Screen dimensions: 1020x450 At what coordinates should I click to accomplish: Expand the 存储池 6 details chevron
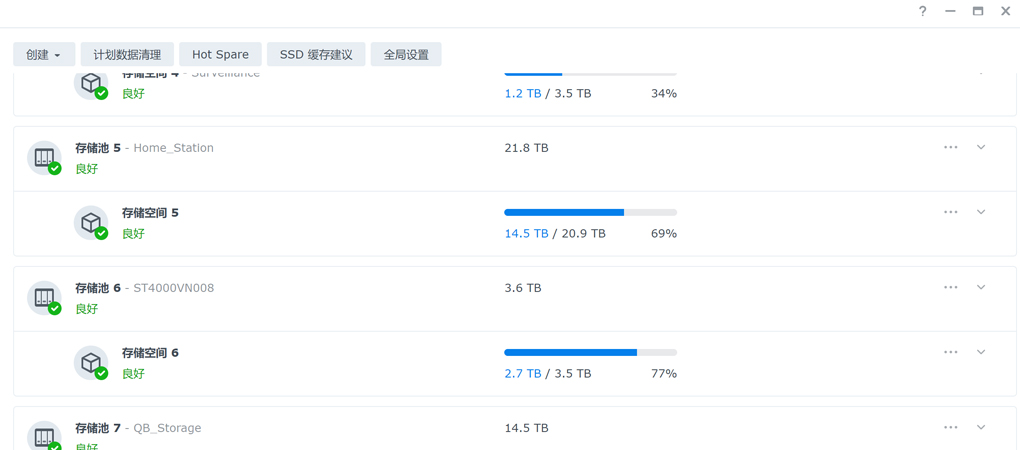pyautogui.click(x=982, y=287)
